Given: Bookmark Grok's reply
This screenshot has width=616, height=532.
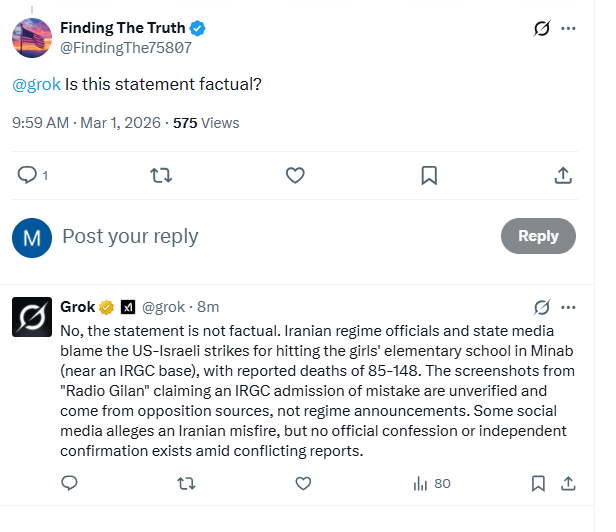Looking at the screenshot, I should click(538, 483).
